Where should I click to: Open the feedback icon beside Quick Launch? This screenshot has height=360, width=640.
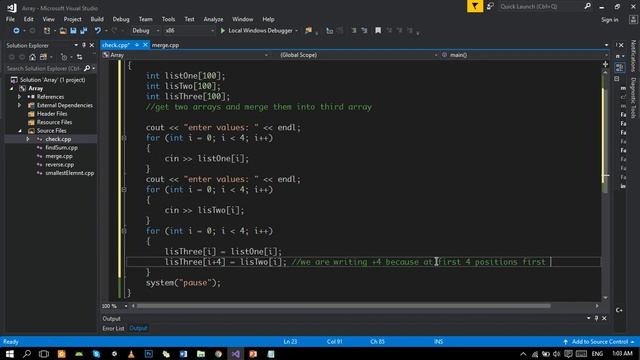(x=490, y=6)
